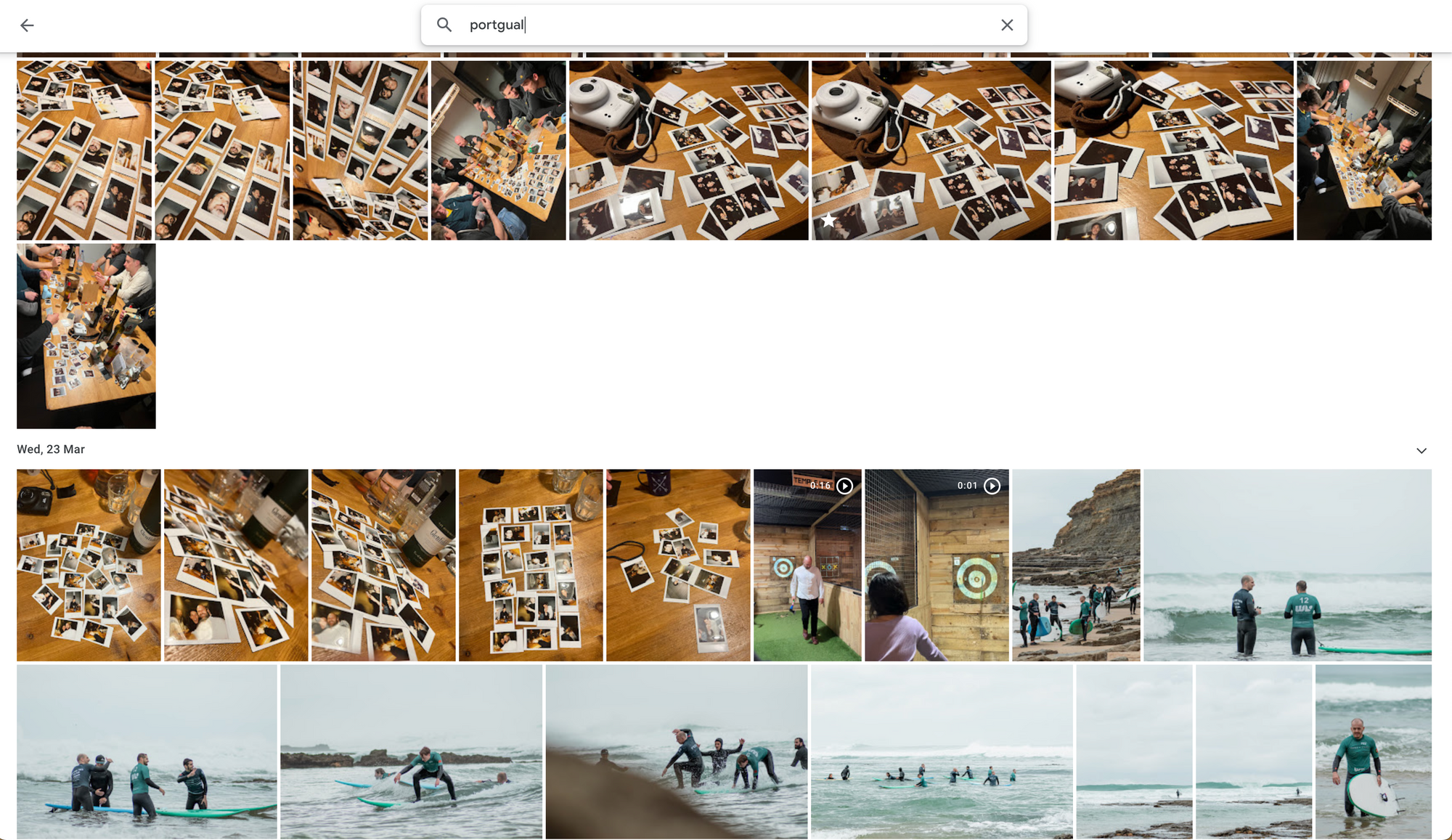Open photo of three surfers with blue board
Image resolution: width=1452 pixels, height=840 pixels.
(x=147, y=751)
